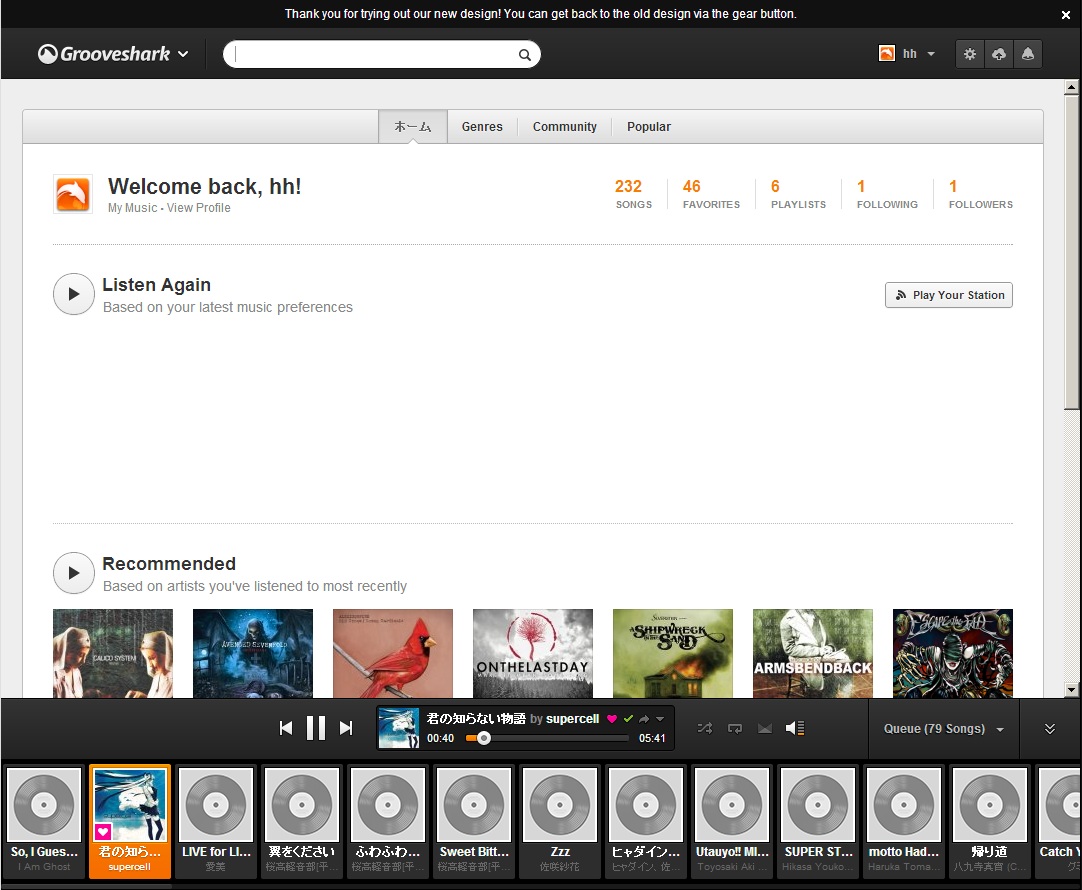The width and height of the screenshot is (1082, 890).
Task: Click the supercell artist name in player
Action: click(572, 719)
